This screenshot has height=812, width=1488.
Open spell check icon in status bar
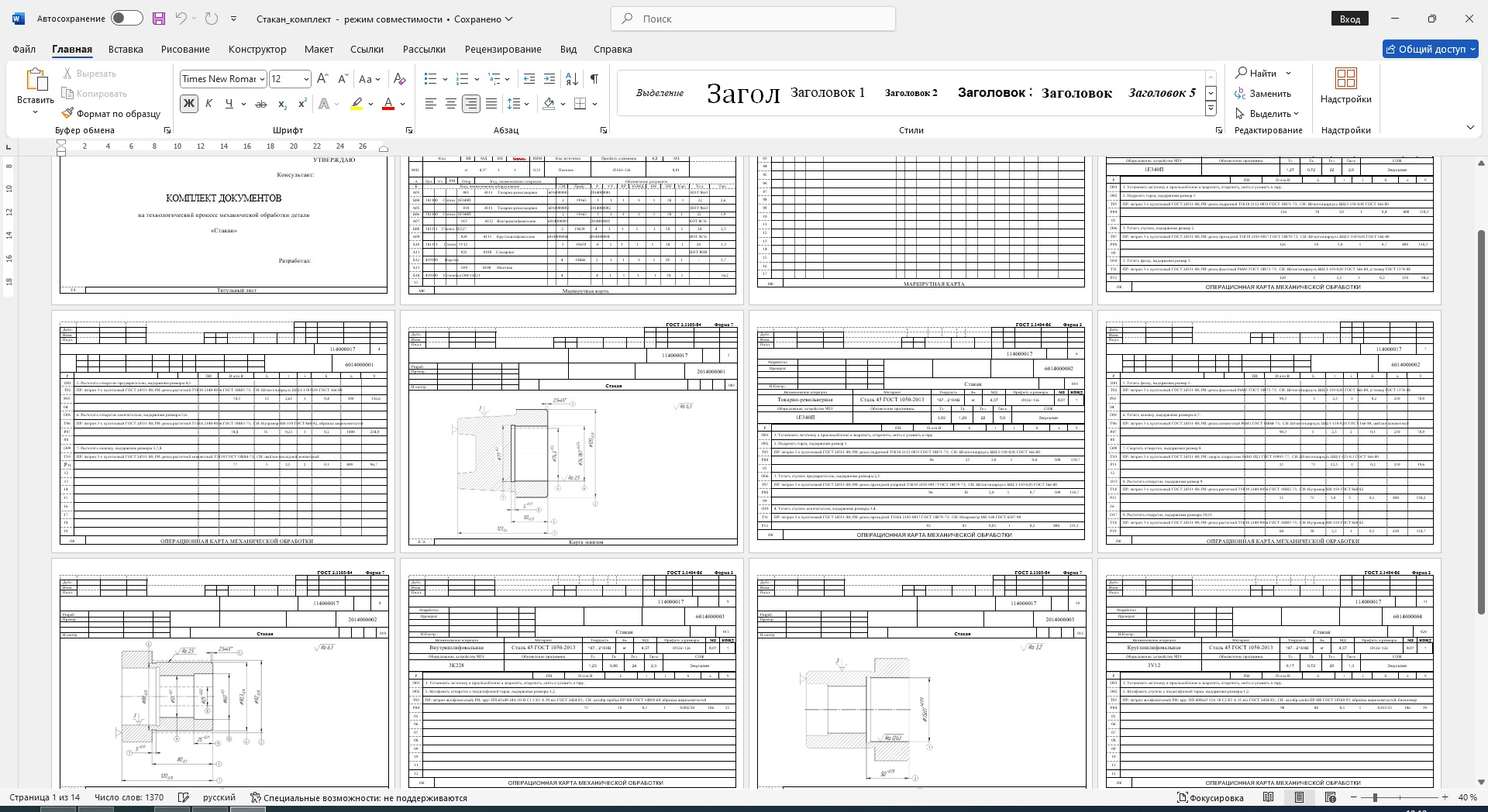pos(184,797)
